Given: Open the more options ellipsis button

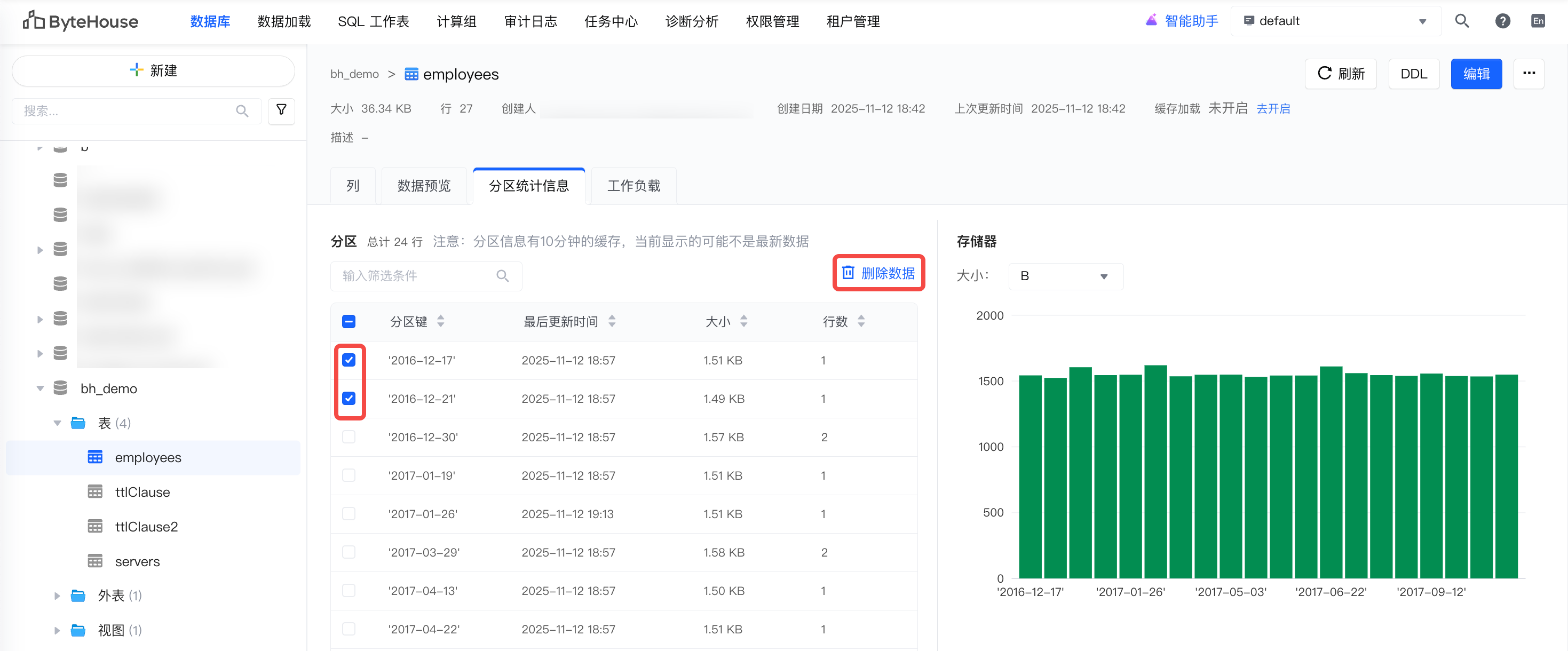Looking at the screenshot, I should 1529,74.
